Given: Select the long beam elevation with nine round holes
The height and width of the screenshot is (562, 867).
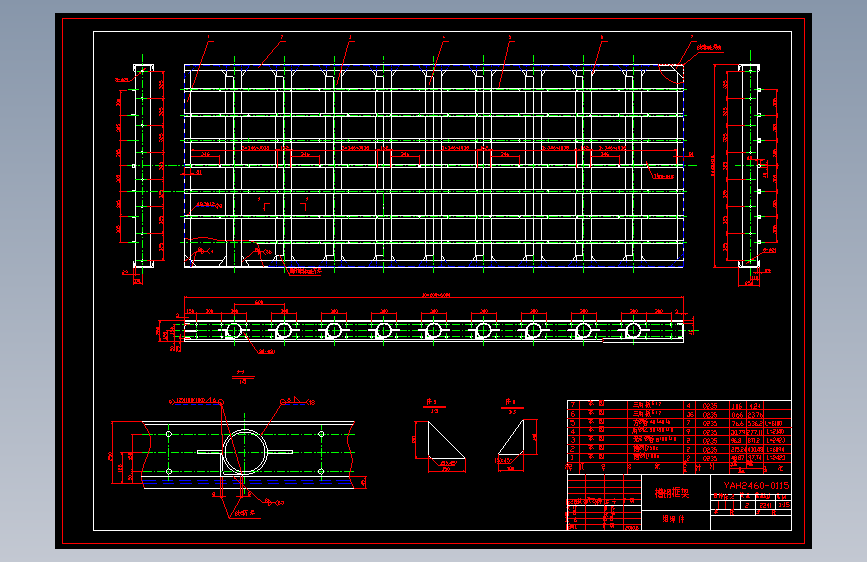Looking at the screenshot, I should click(434, 331).
